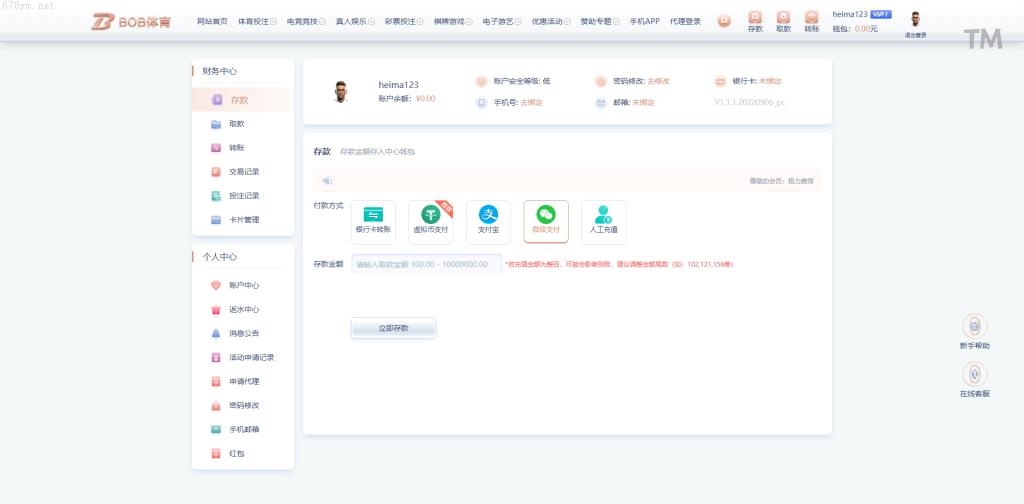Expand the 体育投注 navigation dropdown

click(257, 21)
